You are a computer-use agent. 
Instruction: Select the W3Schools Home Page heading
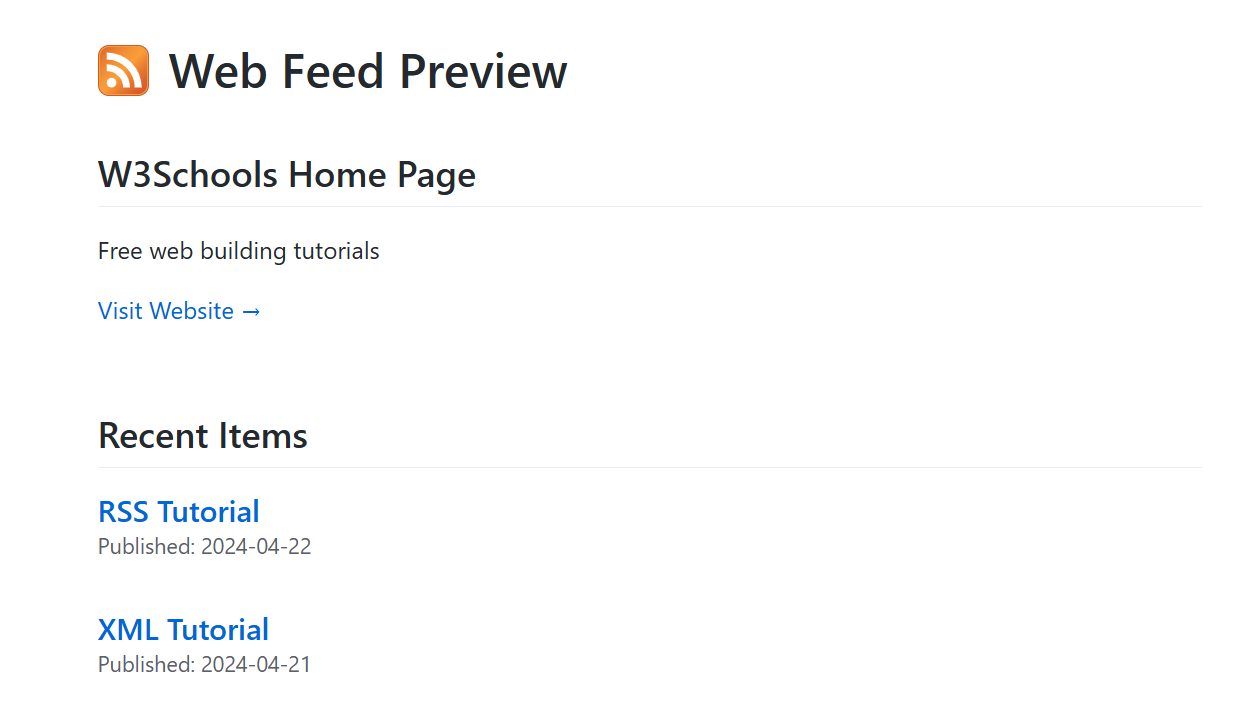point(286,175)
